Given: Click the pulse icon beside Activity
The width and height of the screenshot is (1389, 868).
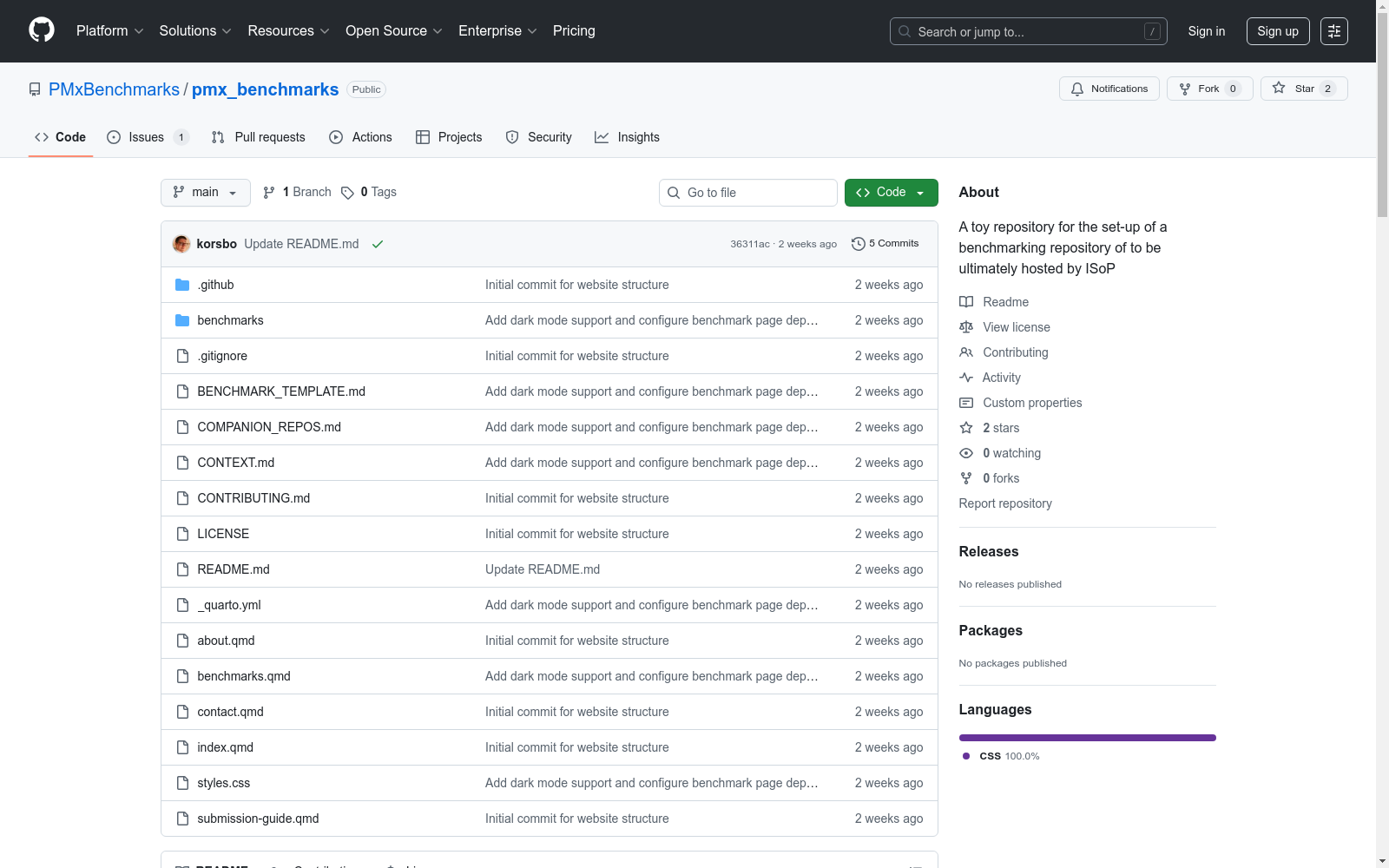Looking at the screenshot, I should pyautogui.click(x=966, y=378).
